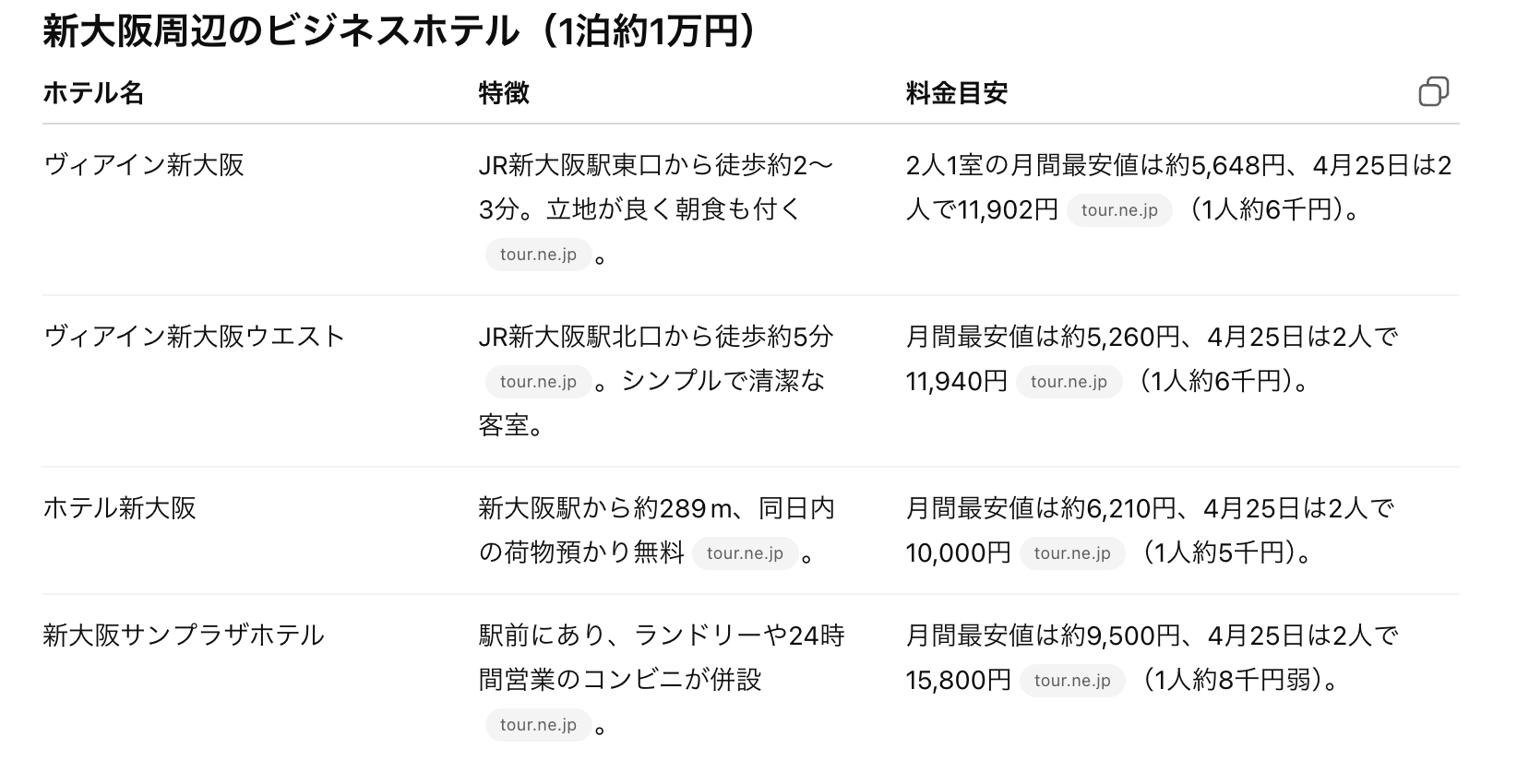Open tour.ne.jp source beside 10,000円 price

pos(1072,553)
